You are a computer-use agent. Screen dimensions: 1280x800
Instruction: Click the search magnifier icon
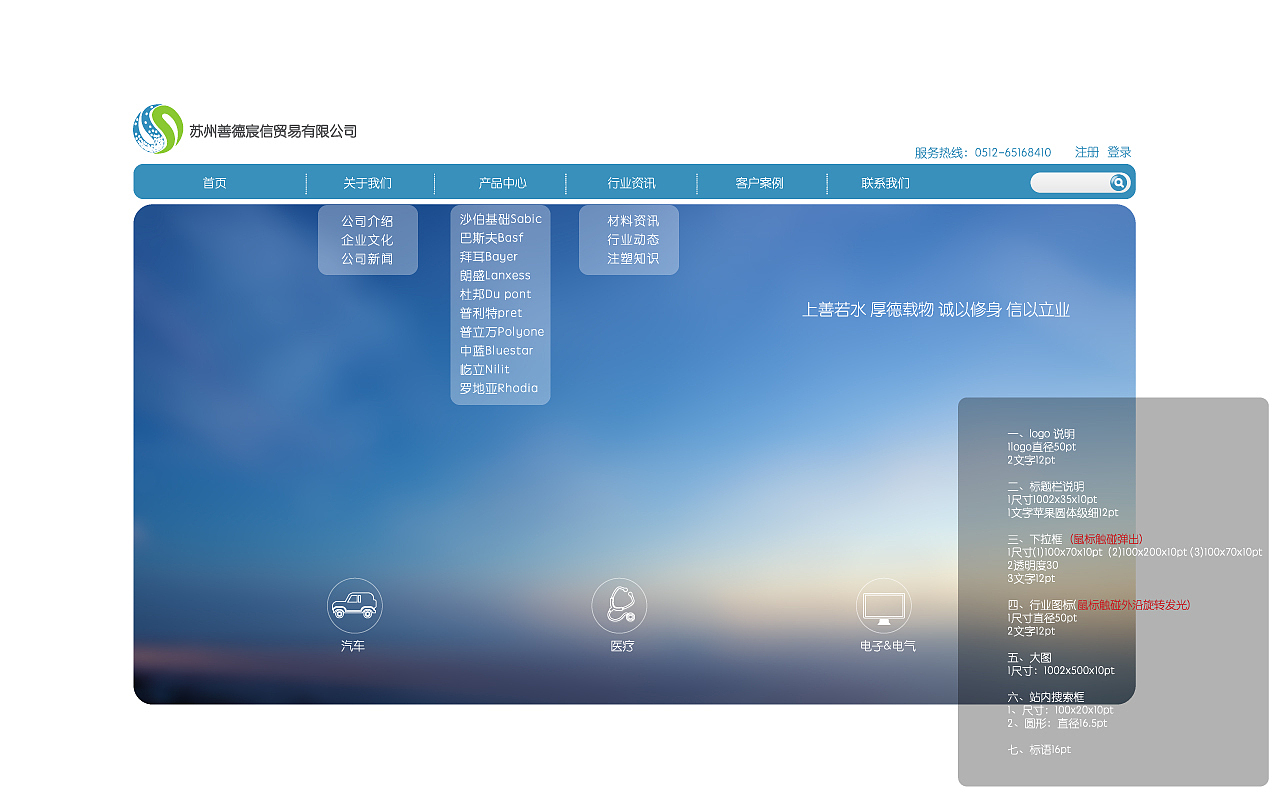pos(1119,183)
